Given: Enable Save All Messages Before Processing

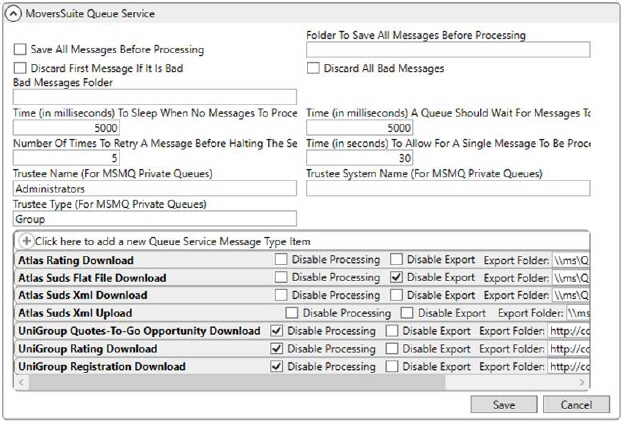Looking at the screenshot, I should (21, 49).
